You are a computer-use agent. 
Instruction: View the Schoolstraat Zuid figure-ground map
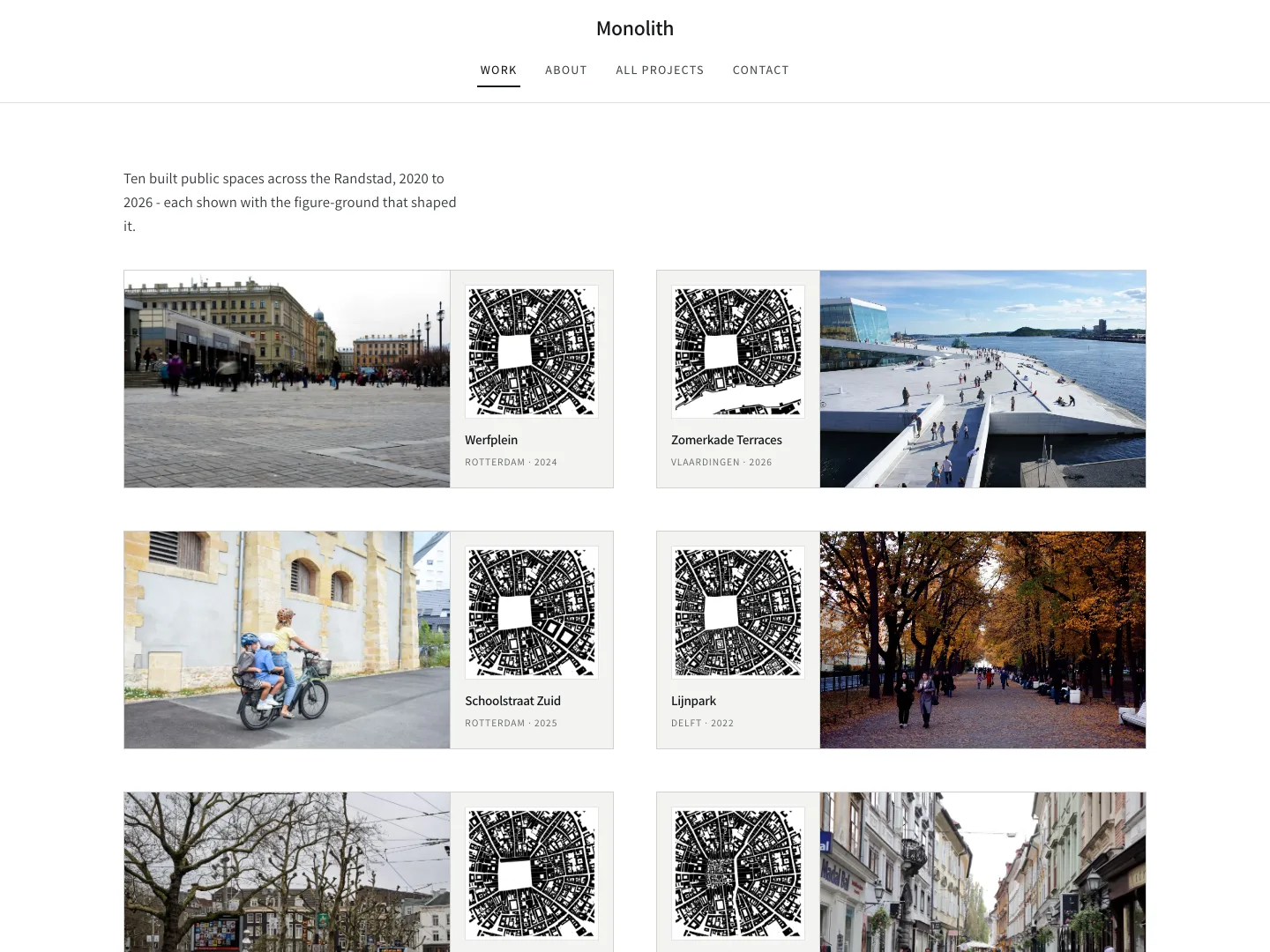click(532, 613)
